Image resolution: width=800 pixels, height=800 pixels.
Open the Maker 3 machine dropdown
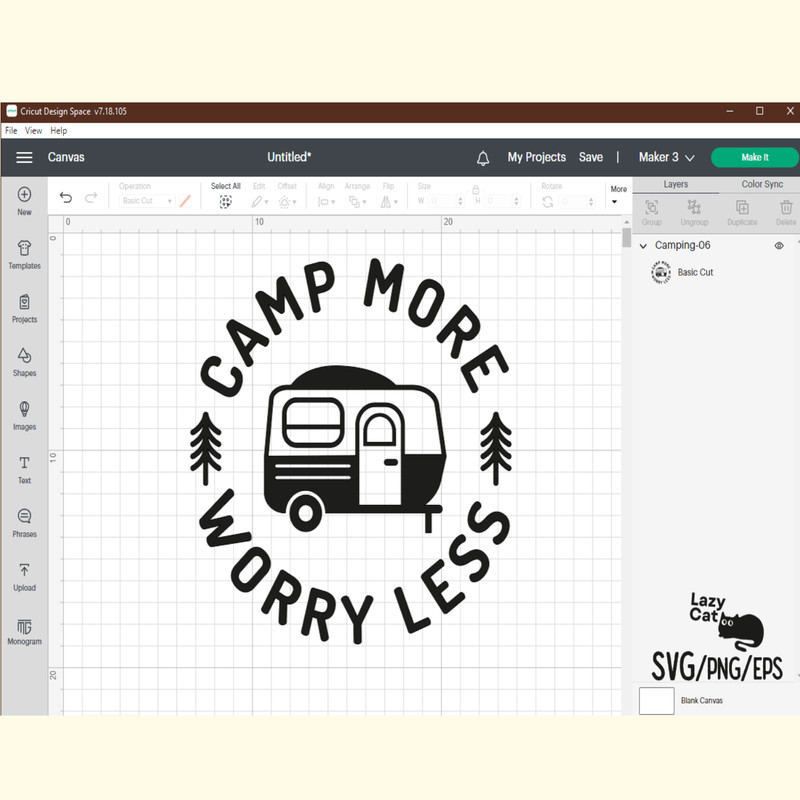pos(666,157)
